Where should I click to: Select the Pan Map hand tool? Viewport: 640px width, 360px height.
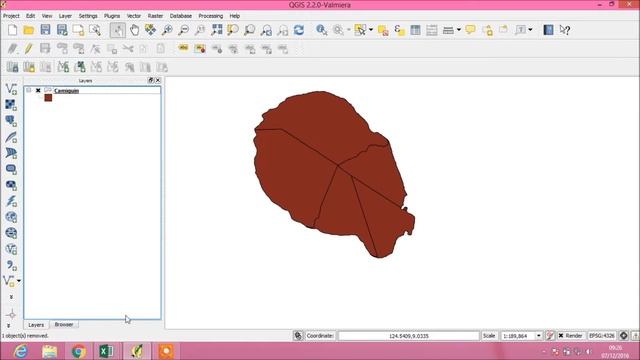click(134, 30)
